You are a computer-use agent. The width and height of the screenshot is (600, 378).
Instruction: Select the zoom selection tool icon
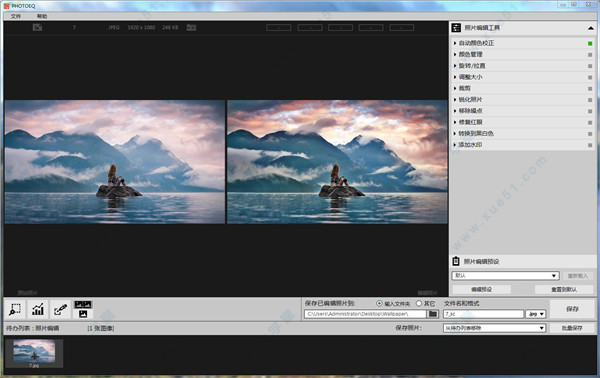pos(15,309)
